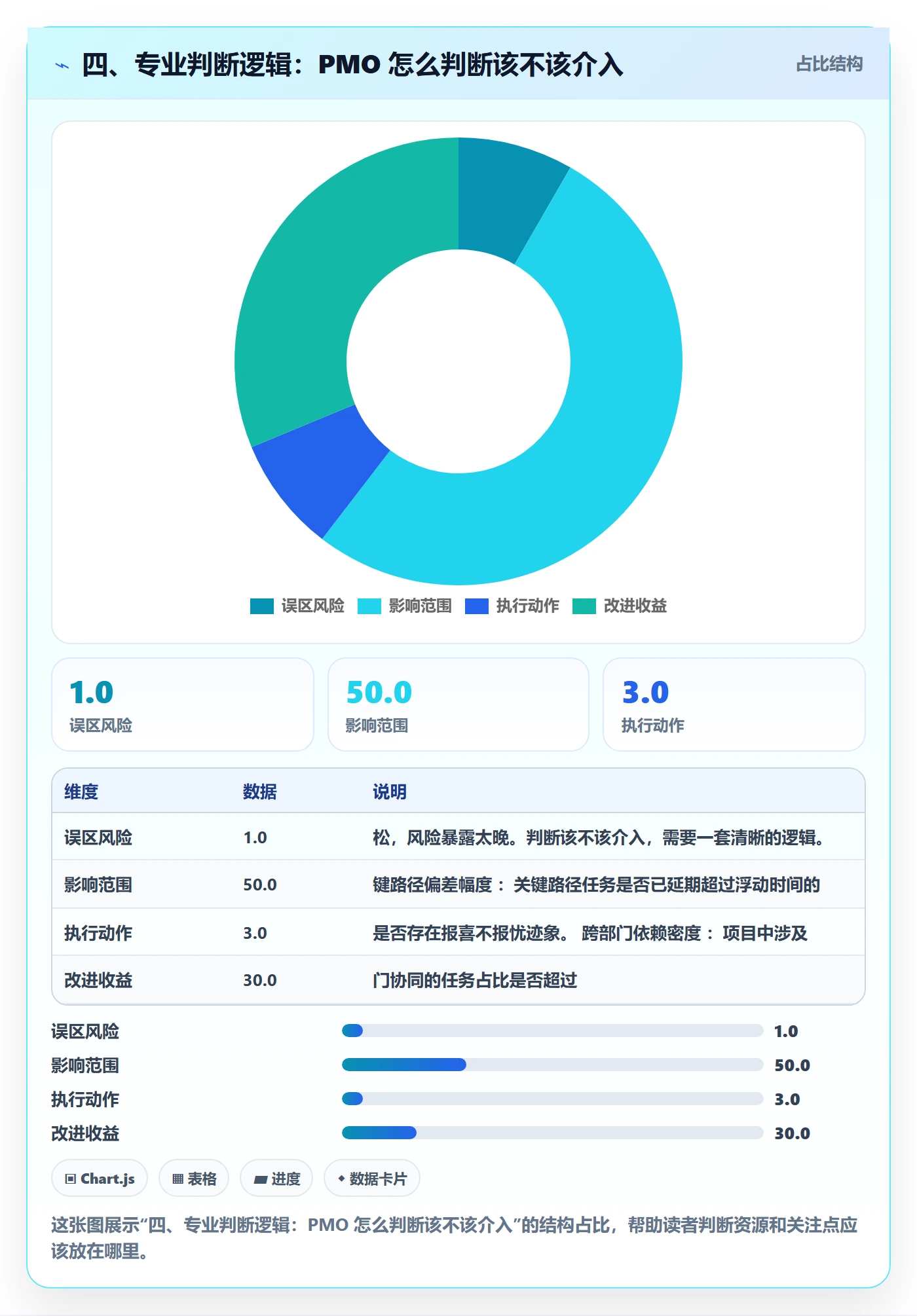The width and height of the screenshot is (917, 1316).
Task: Click the lightning icon beside the heading
Action: (62, 65)
